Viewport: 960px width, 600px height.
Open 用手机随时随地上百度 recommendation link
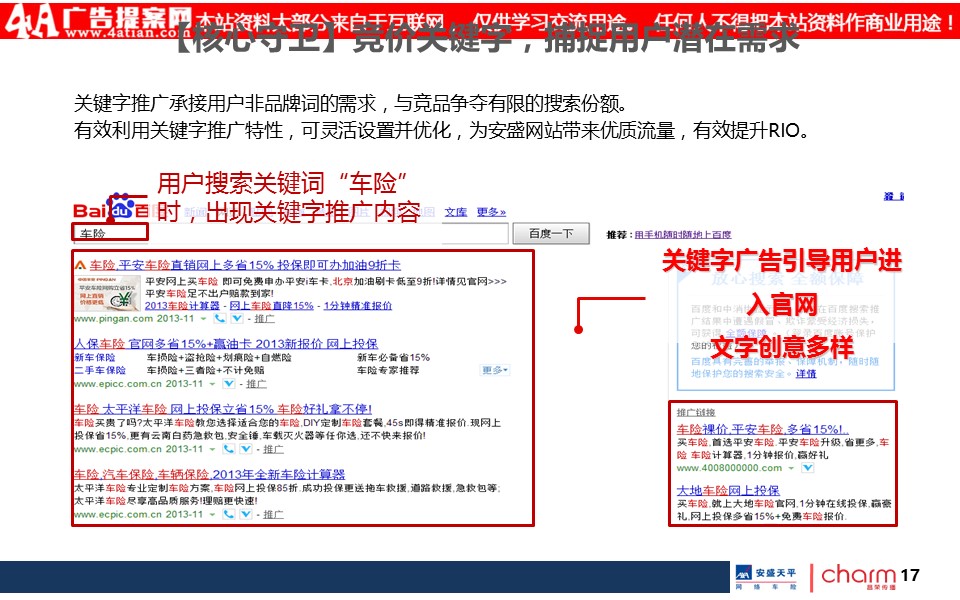click(x=683, y=234)
